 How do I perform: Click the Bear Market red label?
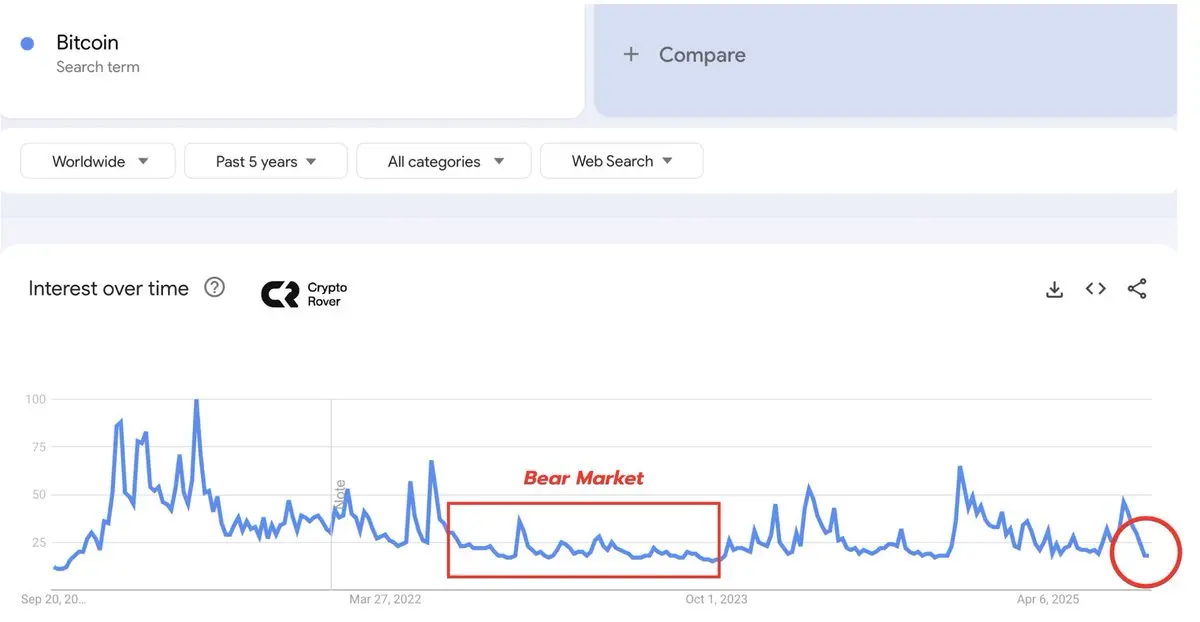point(584,478)
